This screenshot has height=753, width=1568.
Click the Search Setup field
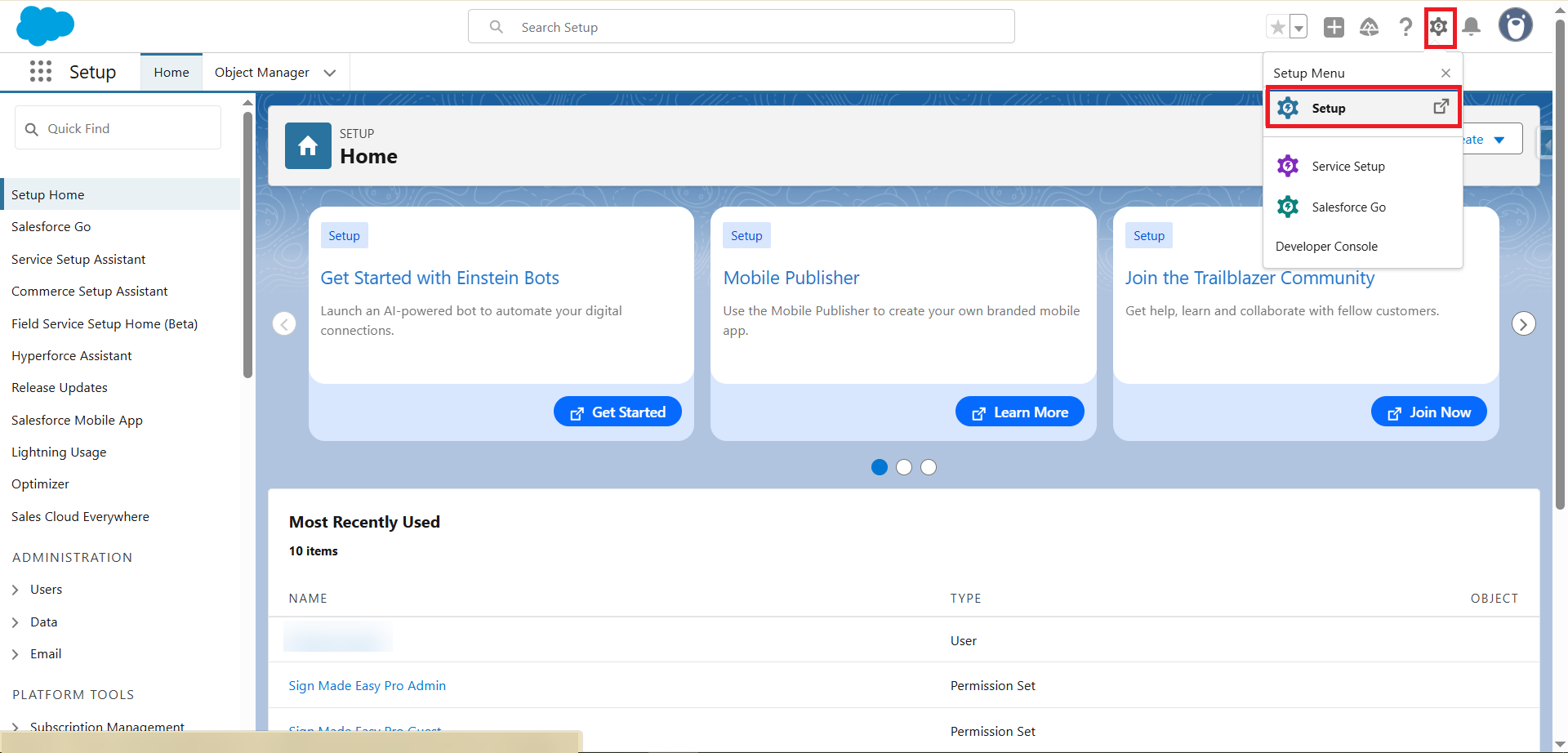742,27
